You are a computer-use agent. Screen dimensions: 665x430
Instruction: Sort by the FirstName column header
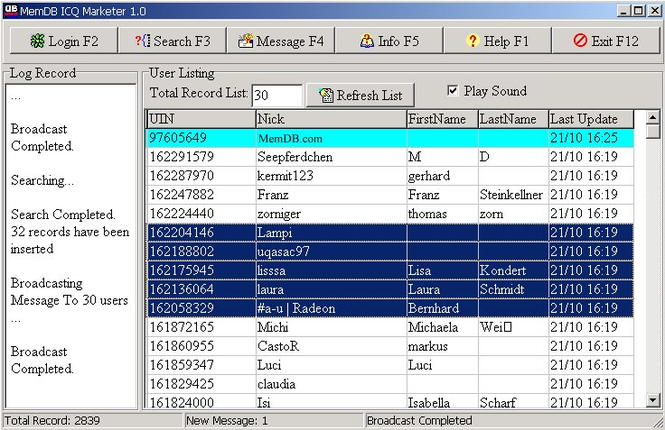coord(442,119)
